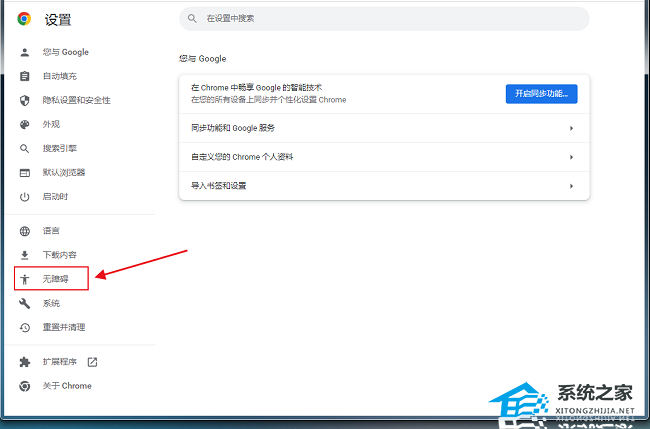
Task: Open 语言 settings
Action: point(51,231)
